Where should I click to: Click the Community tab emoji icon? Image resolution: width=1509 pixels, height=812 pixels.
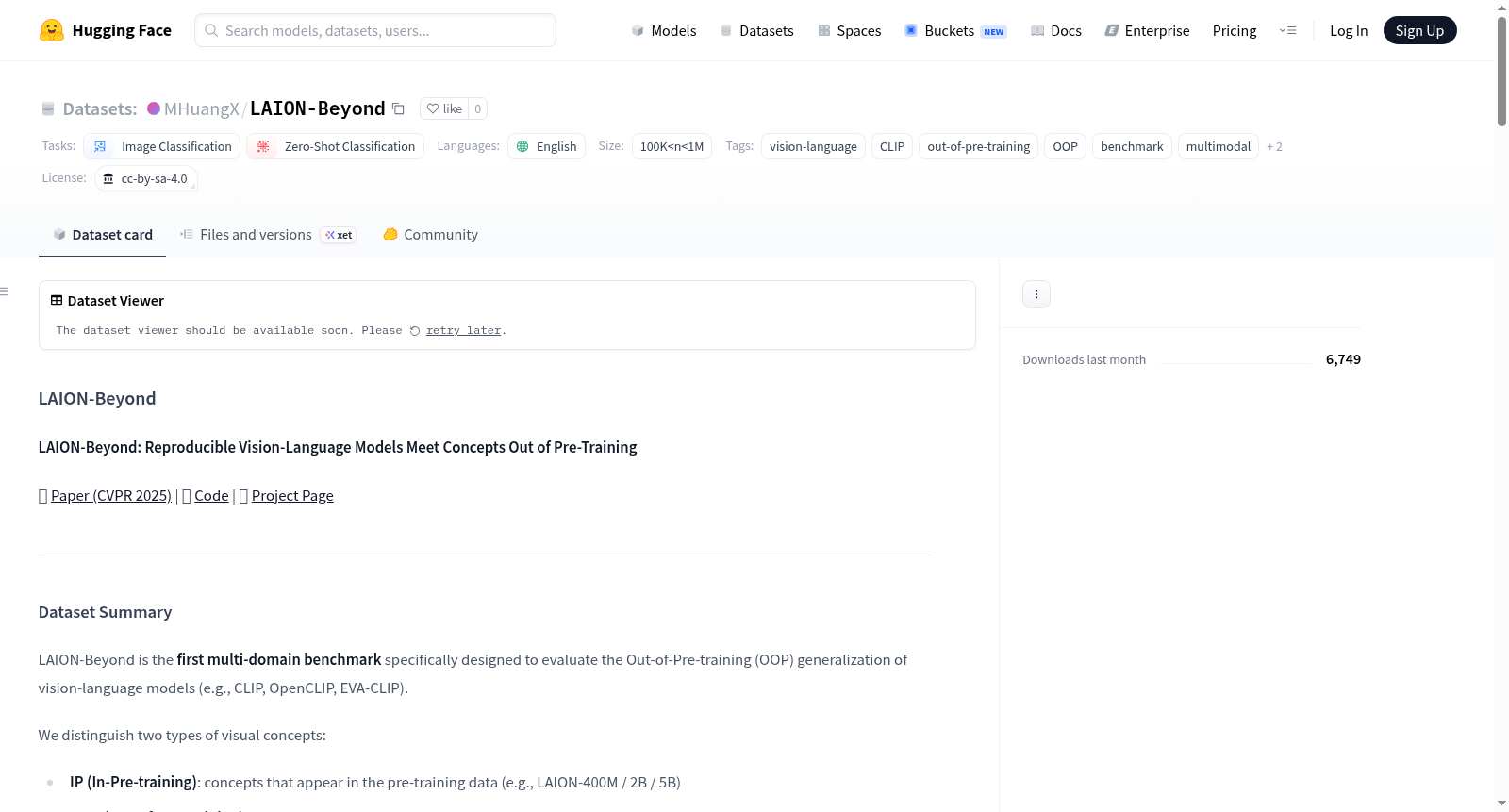[390, 234]
